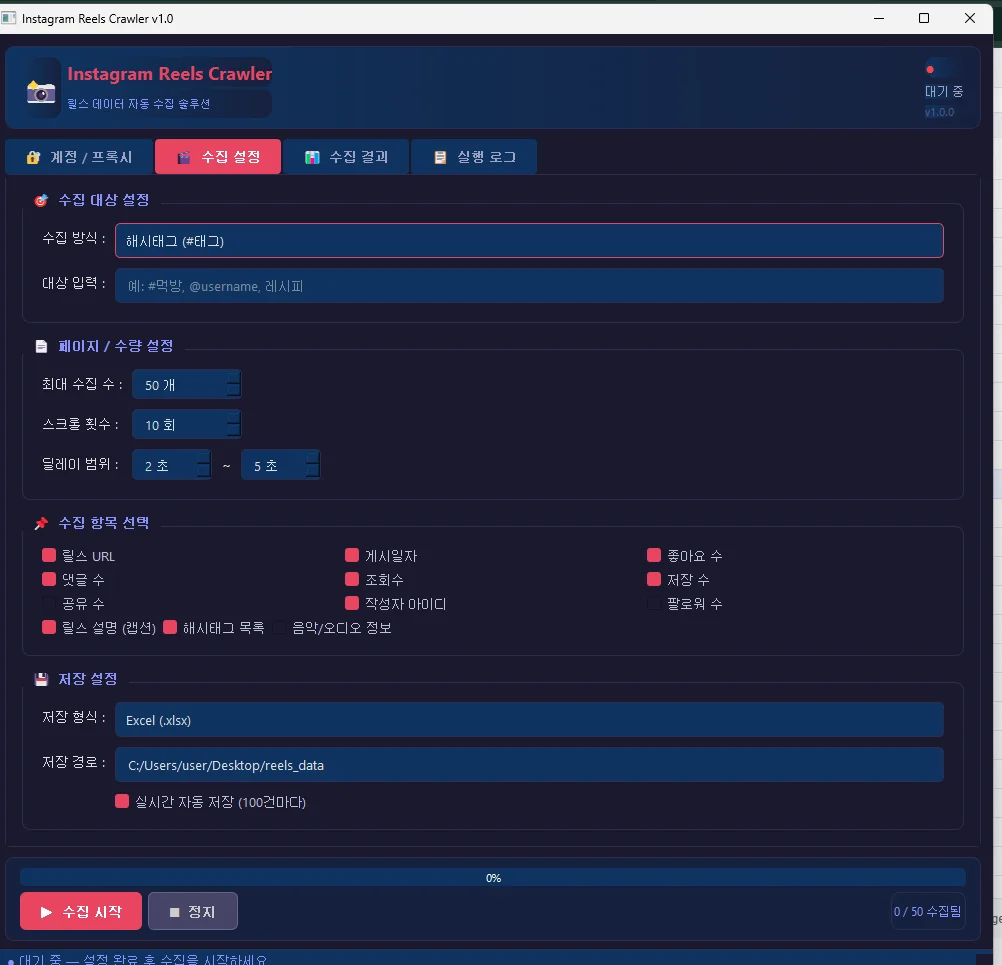Image resolution: width=1002 pixels, height=965 pixels.
Task: Click the floppy disk icon beside 저장 설정
Action: coord(42,679)
